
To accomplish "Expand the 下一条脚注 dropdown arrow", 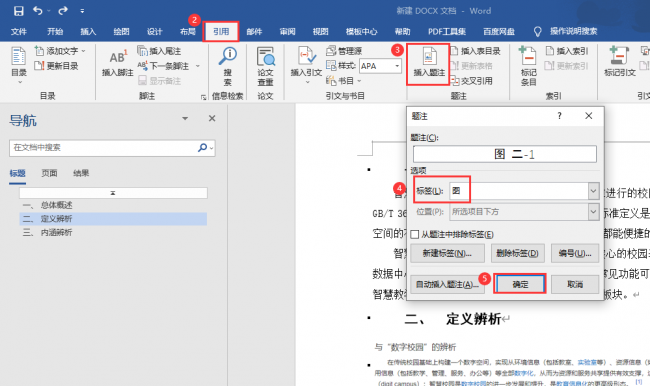I will (x=198, y=66).
